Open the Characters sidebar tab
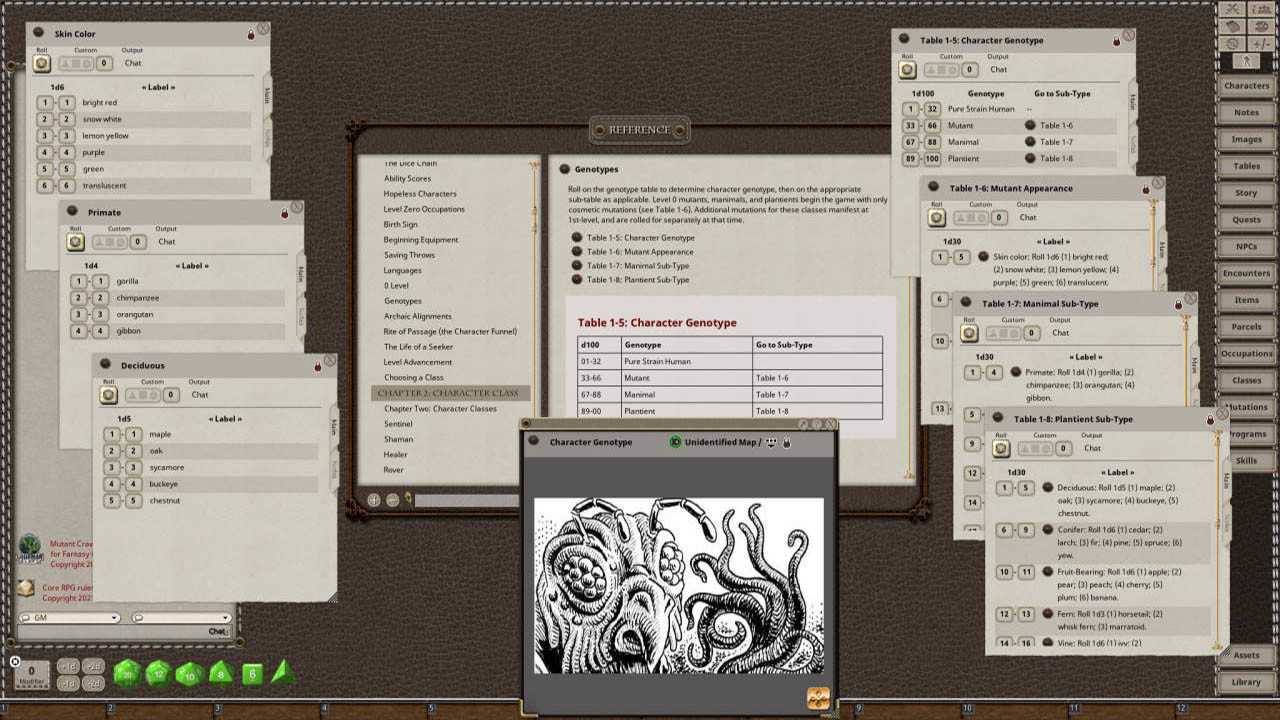Viewport: 1280px width, 720px height. click(x=1246, y=86)
